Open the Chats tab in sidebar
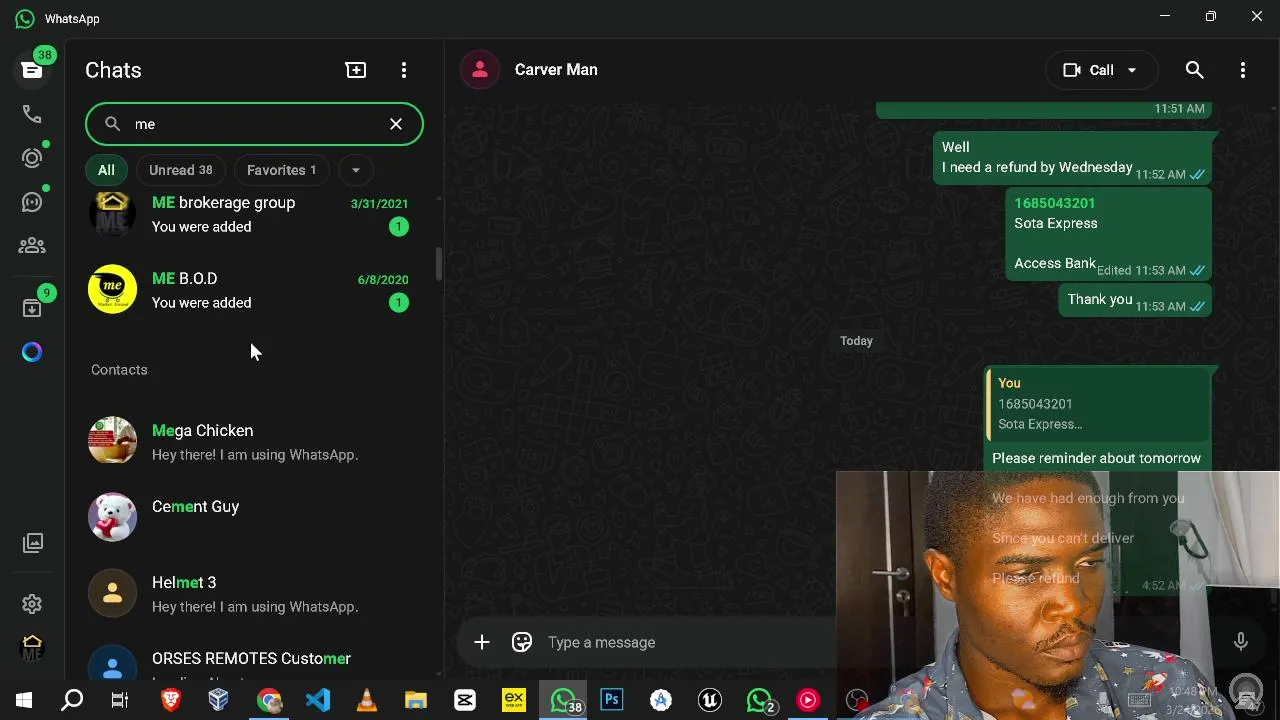1280x720 pixels. (32, 70)
